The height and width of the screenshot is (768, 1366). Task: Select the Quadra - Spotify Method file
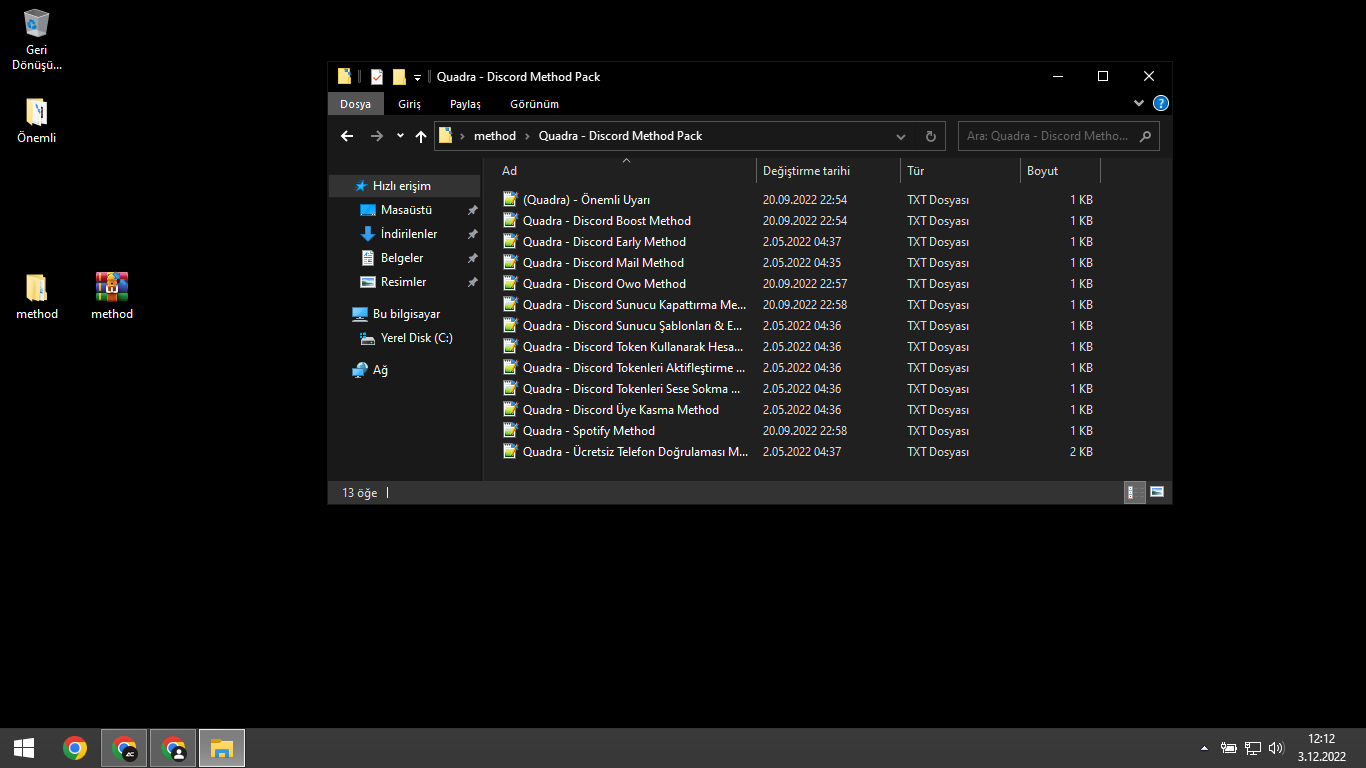[798, 431]
